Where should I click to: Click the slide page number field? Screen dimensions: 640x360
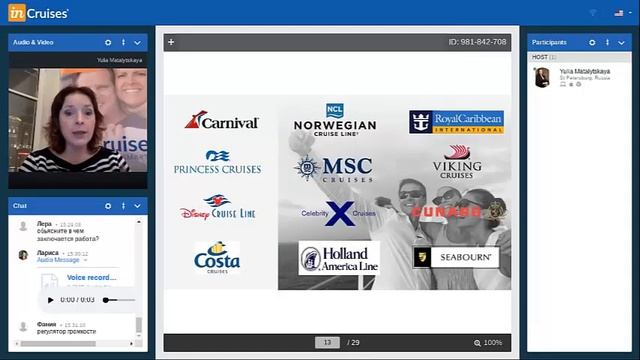(x=327, y=342)
